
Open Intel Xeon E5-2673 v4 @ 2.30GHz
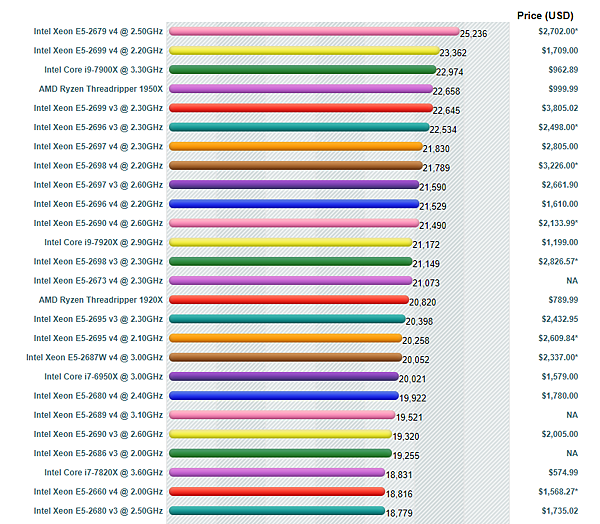(98, 281)
